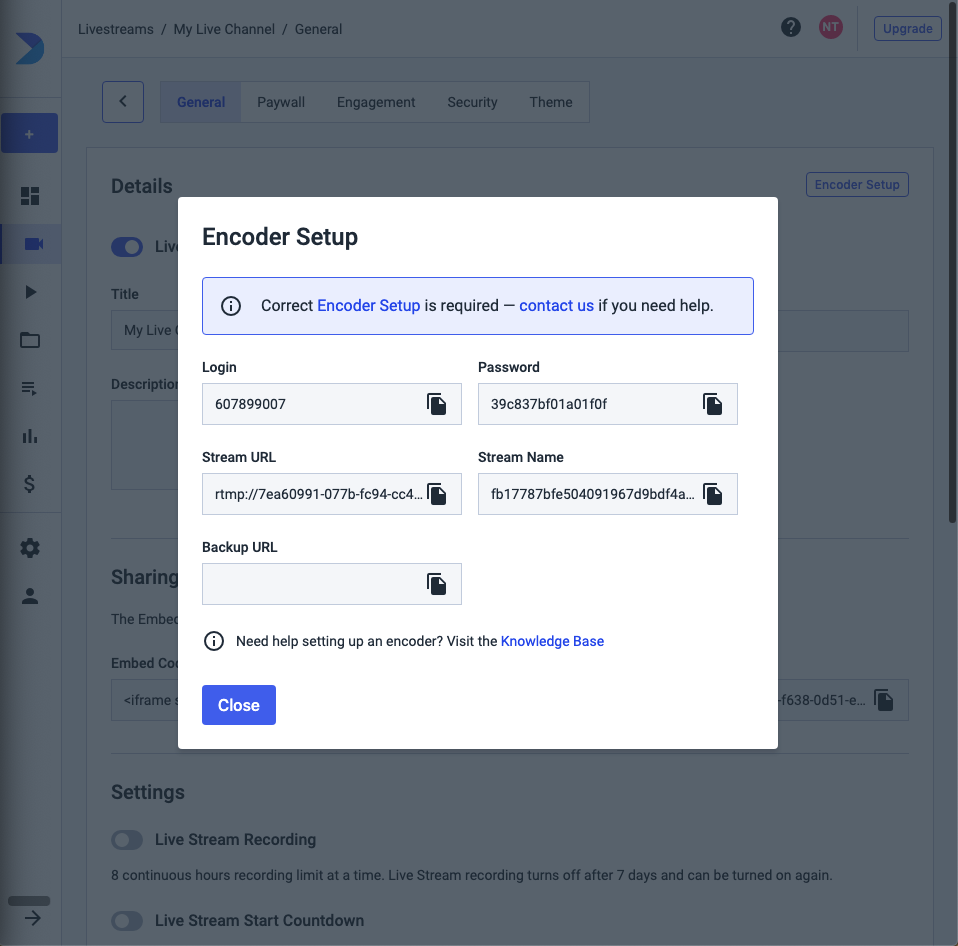Click Livestreams in the breadcrumb

(x=116, y=29)
